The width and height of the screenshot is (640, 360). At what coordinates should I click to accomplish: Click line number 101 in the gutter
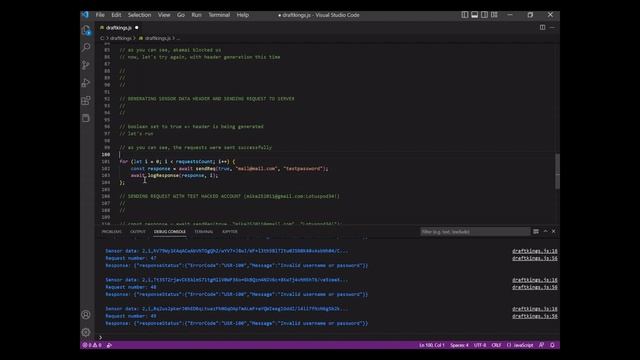(x=106, y=162)
